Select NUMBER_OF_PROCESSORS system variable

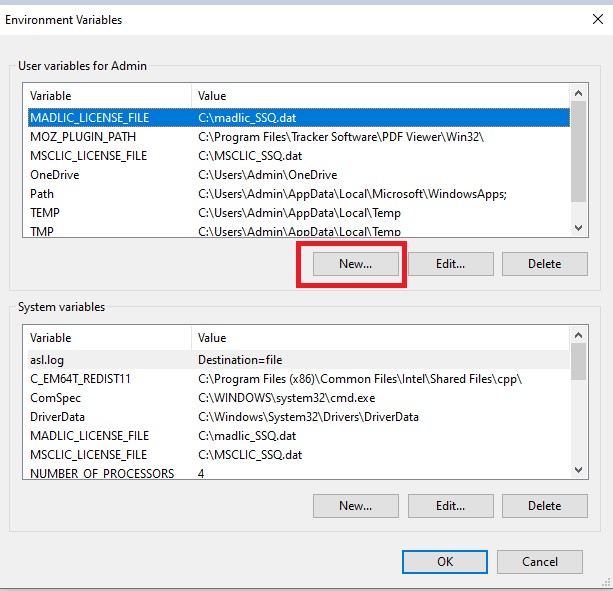(102, 474)
